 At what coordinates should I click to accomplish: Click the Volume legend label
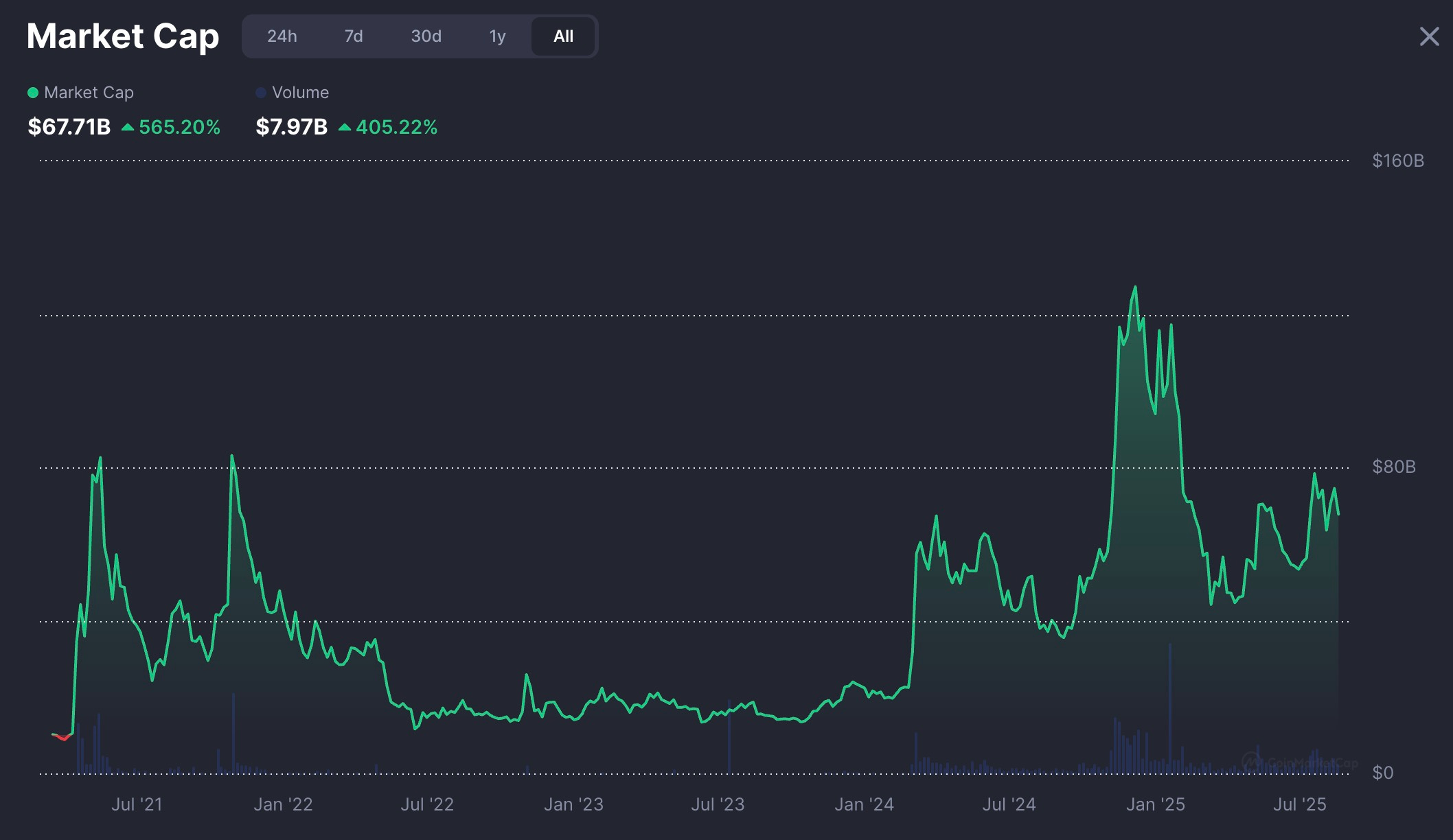[x=300, y=93]
